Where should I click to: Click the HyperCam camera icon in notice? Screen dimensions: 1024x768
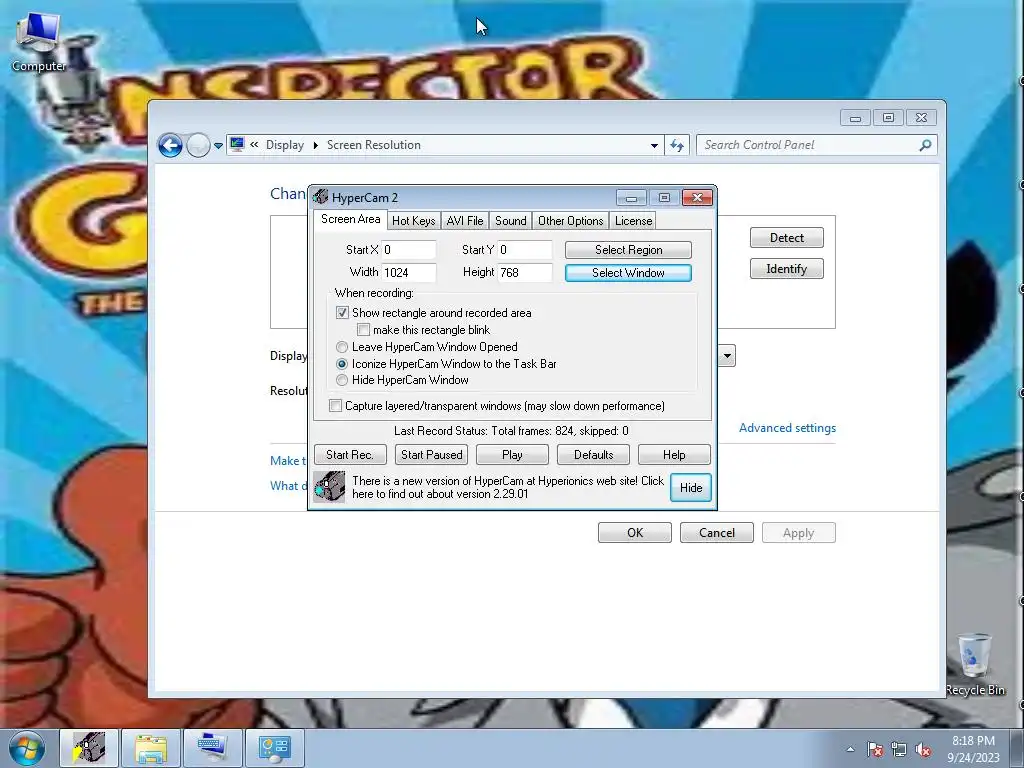329,487
